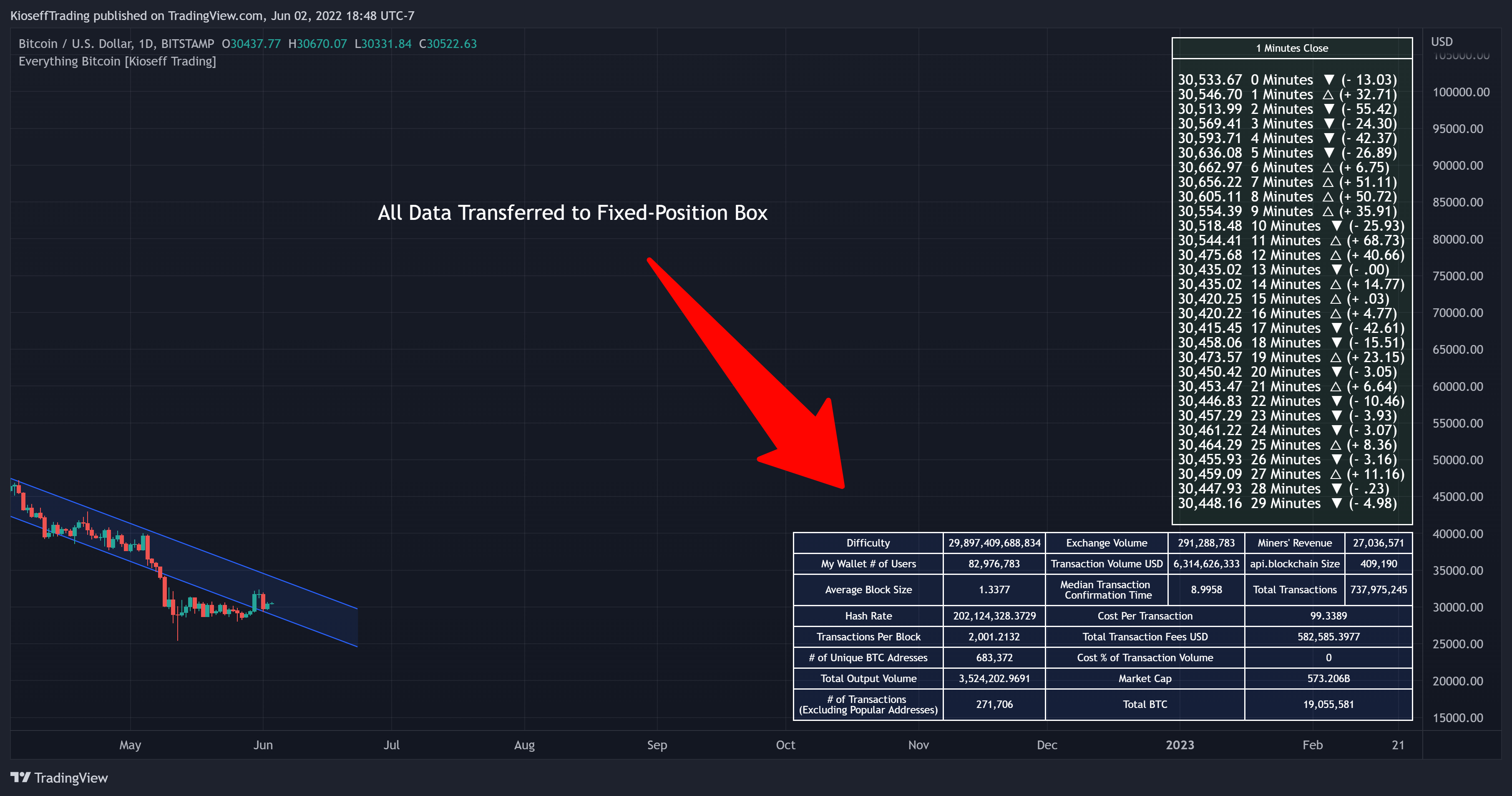Click the value '683,372'
This screenshot has height=796, width=1512.
(994, 658)
